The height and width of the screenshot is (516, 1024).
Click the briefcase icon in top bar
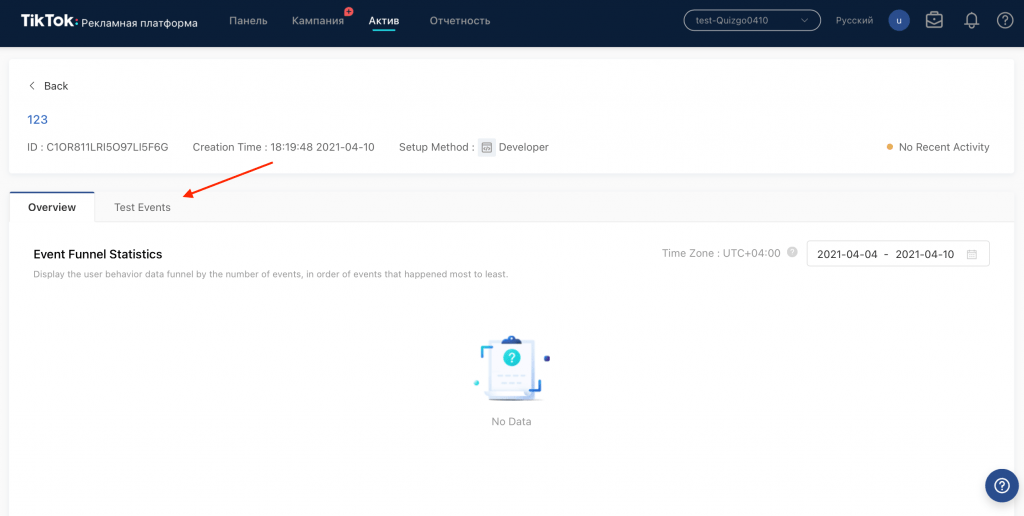coord(934,20)
